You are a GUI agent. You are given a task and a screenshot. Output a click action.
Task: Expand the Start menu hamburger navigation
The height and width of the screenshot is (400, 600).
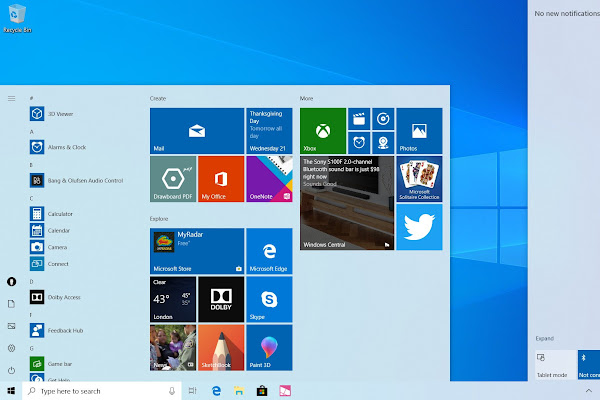11,98
